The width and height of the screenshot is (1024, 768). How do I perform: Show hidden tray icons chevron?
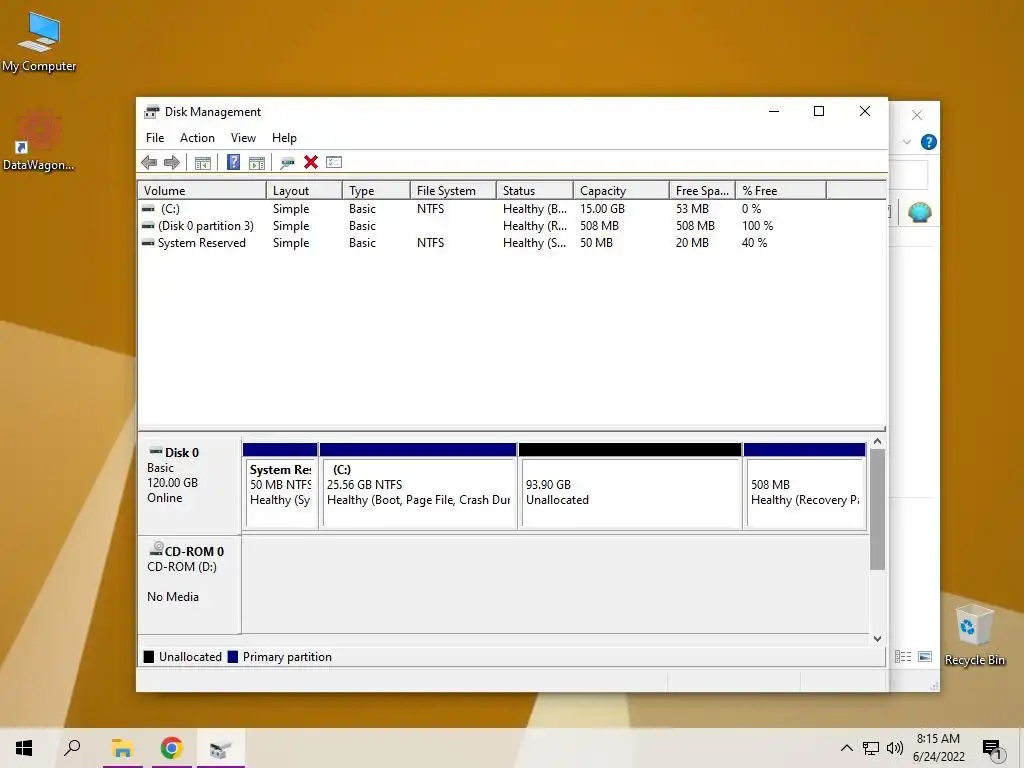[846, 748]
